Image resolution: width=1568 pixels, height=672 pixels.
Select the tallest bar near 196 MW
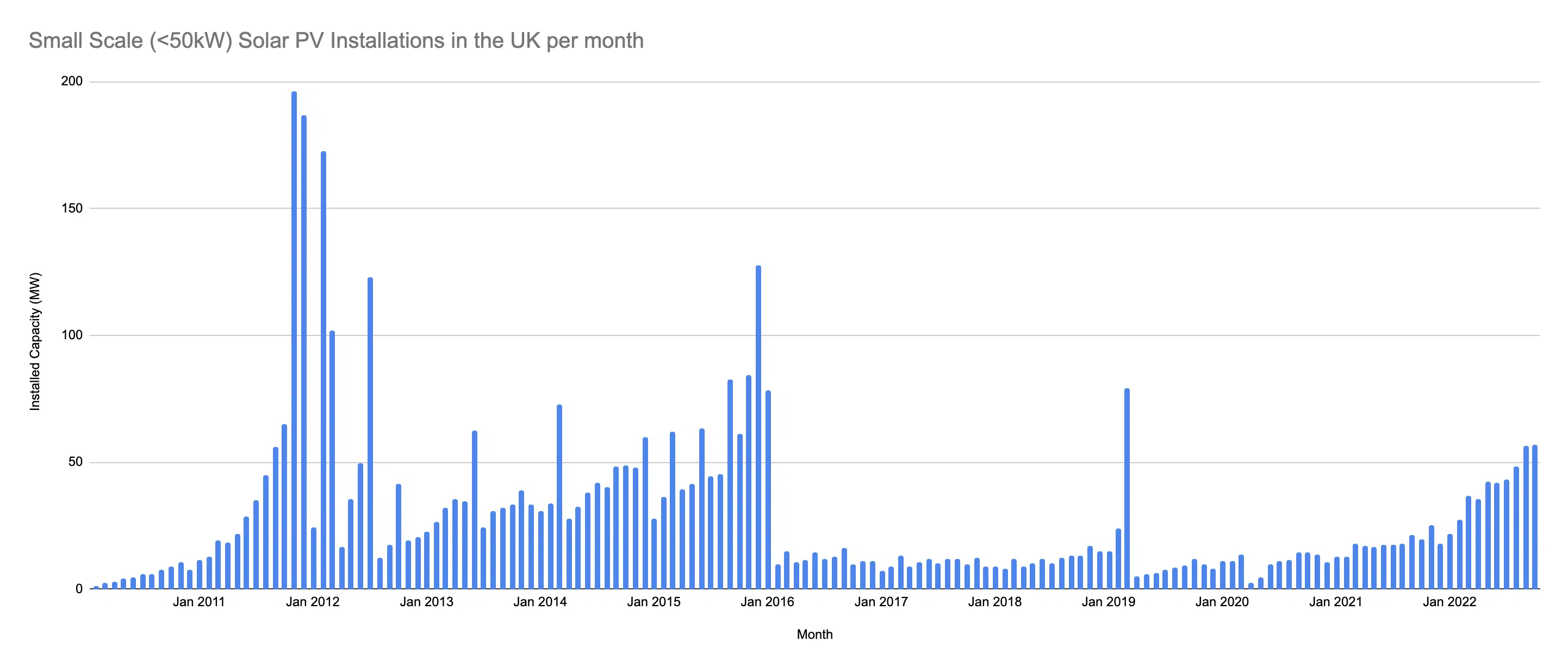294,340
